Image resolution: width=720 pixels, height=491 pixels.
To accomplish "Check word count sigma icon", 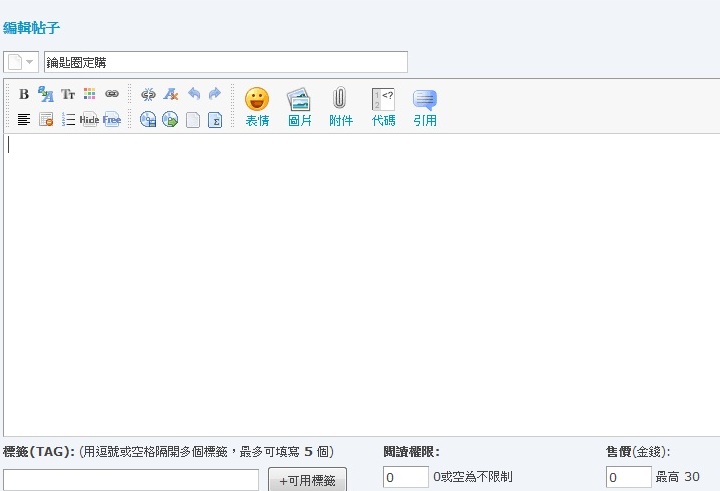I will point(215,120).
